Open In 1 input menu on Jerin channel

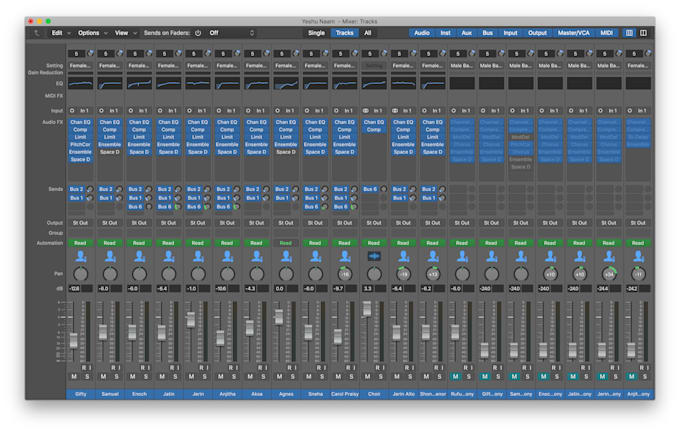coord(202,111)
